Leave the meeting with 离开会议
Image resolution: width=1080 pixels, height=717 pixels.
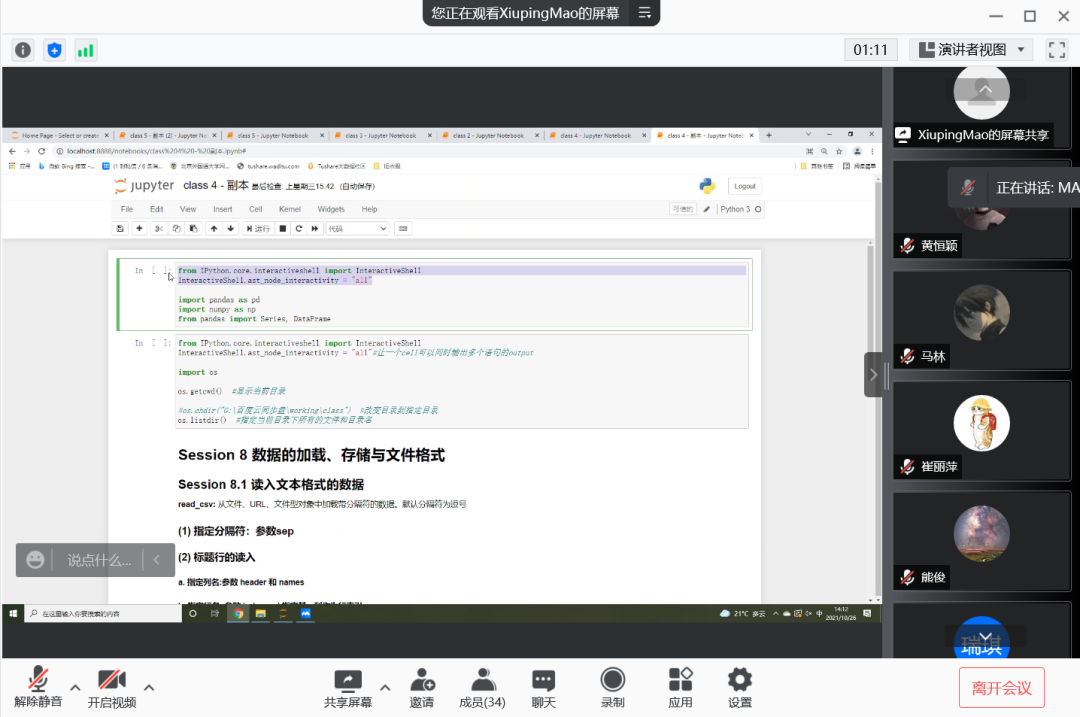coord(1001,688)
